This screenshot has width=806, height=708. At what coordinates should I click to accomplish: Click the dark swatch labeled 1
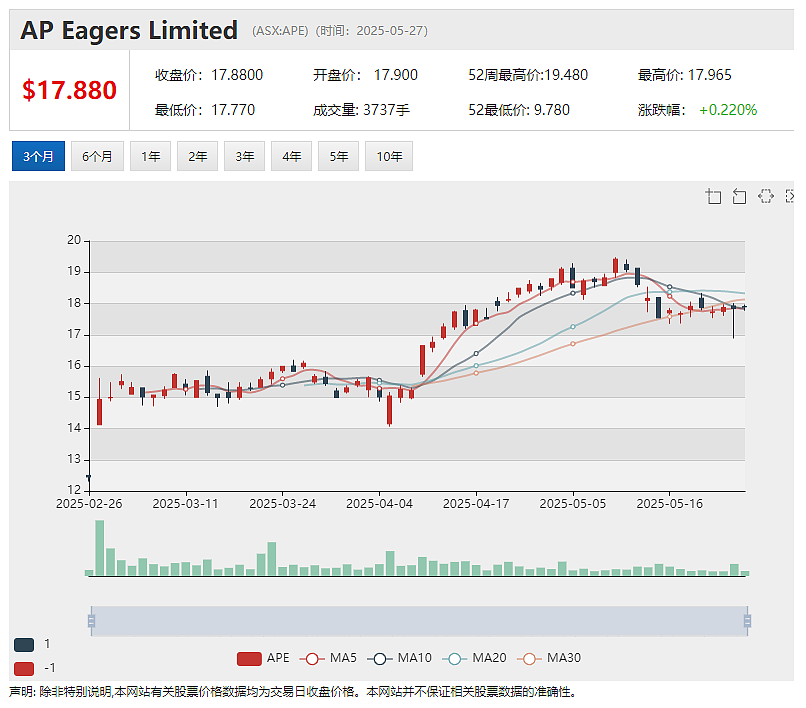(x=24, y=645)
